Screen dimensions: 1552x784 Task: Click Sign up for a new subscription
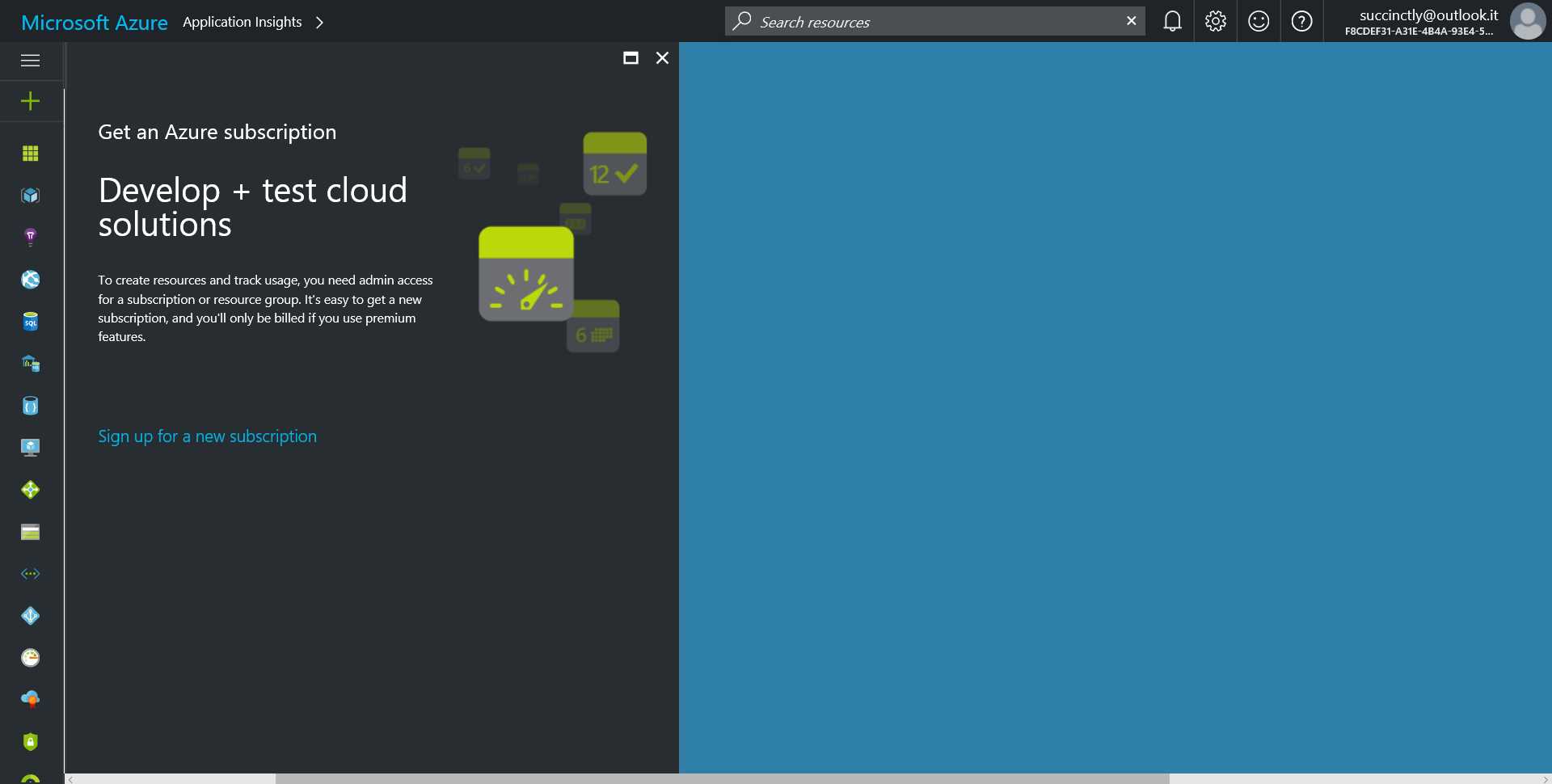[207, 436]
